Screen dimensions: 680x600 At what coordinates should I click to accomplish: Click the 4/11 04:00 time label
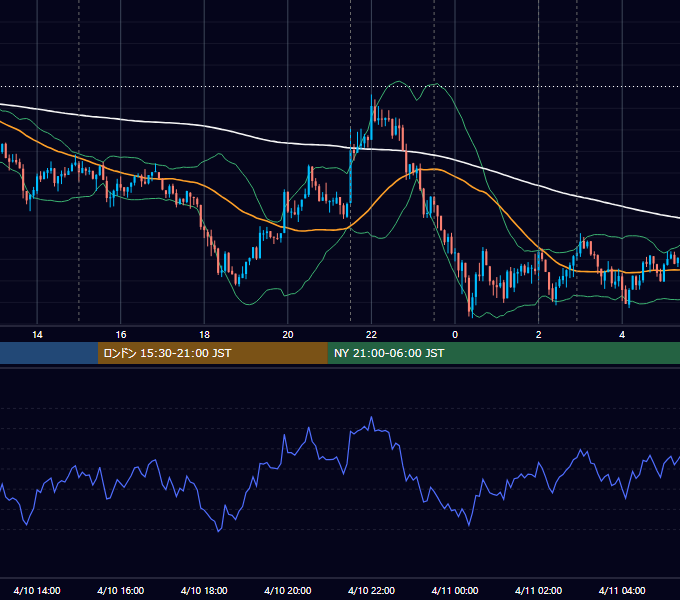622,590
